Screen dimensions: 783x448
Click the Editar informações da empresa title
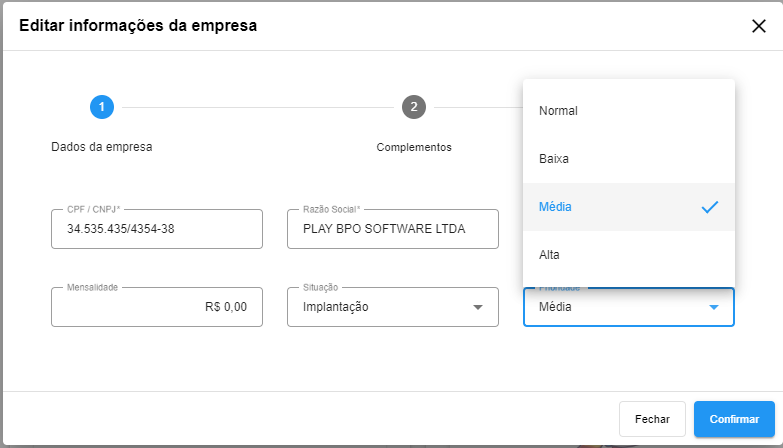click(138, 25)
